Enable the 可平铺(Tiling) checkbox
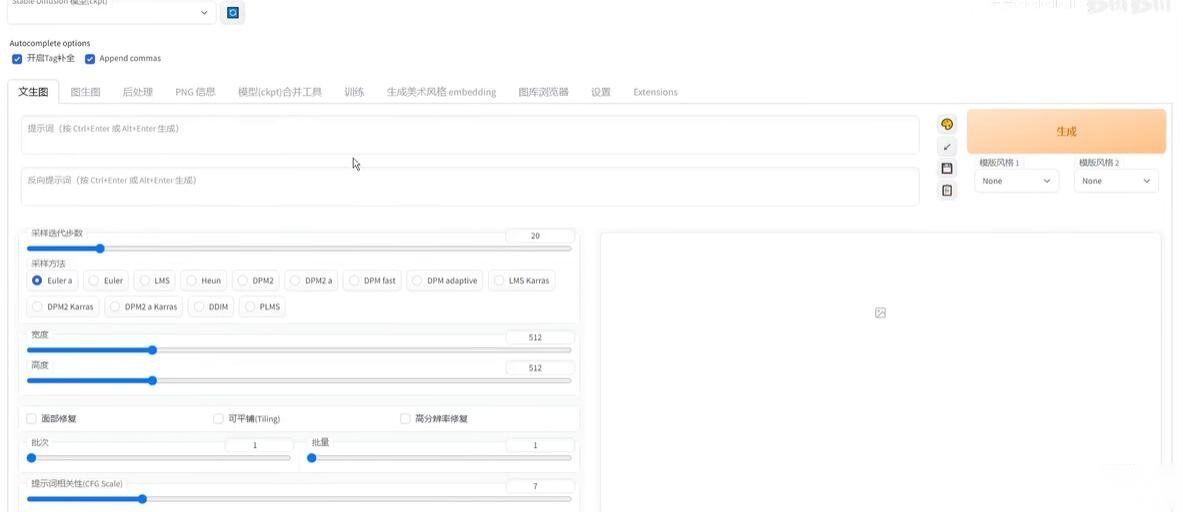This screenshot has height=512, width=1183. 219,418
